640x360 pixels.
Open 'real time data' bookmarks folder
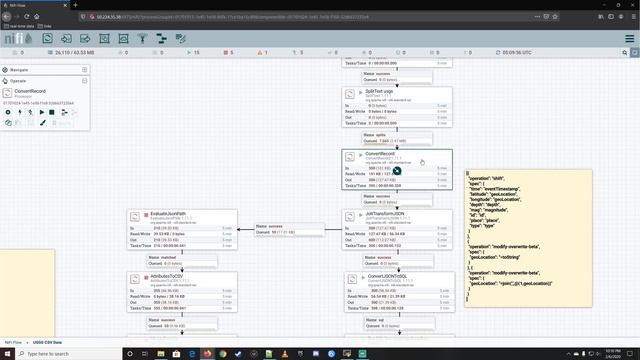click(19, 26)
